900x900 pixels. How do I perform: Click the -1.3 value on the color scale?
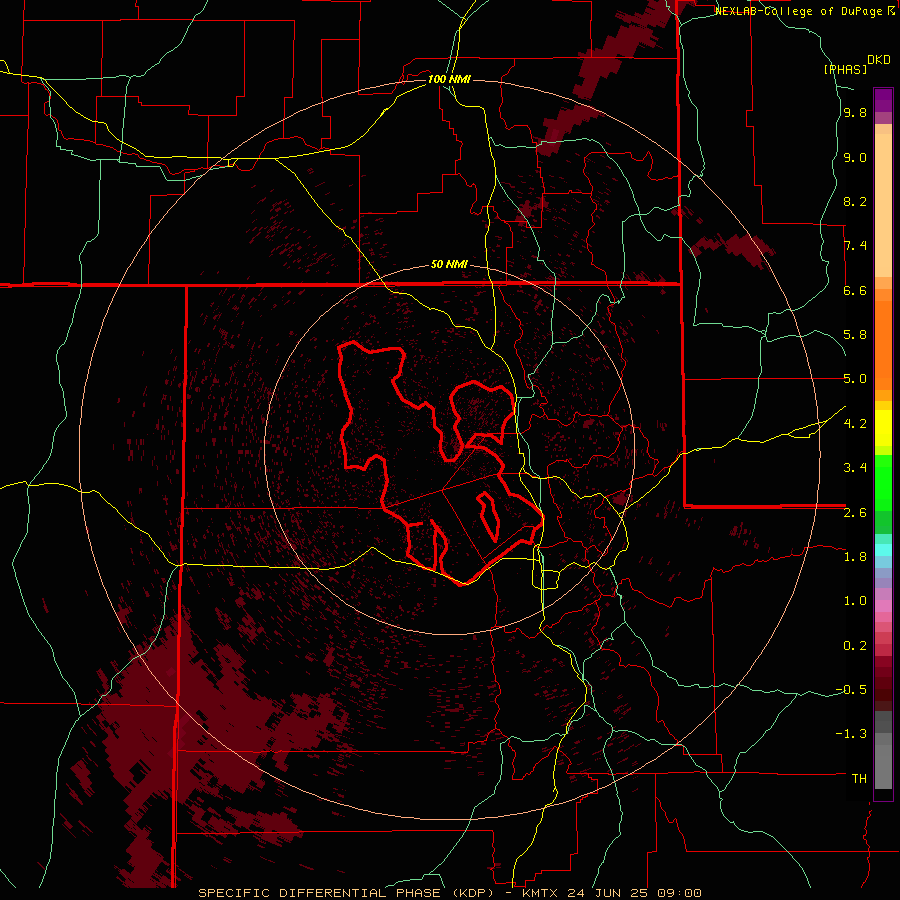(x=851, y=734)
